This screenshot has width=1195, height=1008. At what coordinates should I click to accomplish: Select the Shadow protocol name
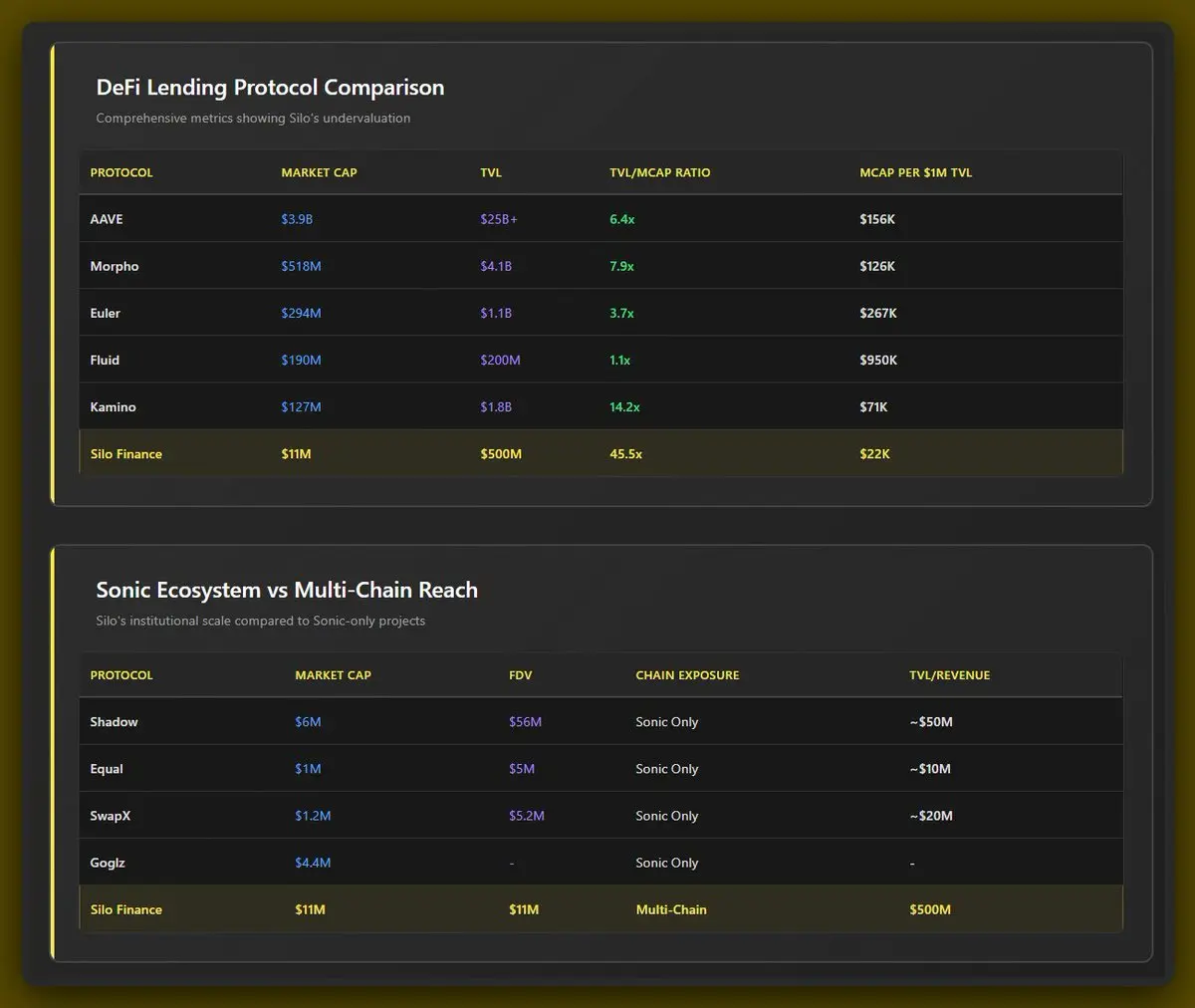[114, 722]
